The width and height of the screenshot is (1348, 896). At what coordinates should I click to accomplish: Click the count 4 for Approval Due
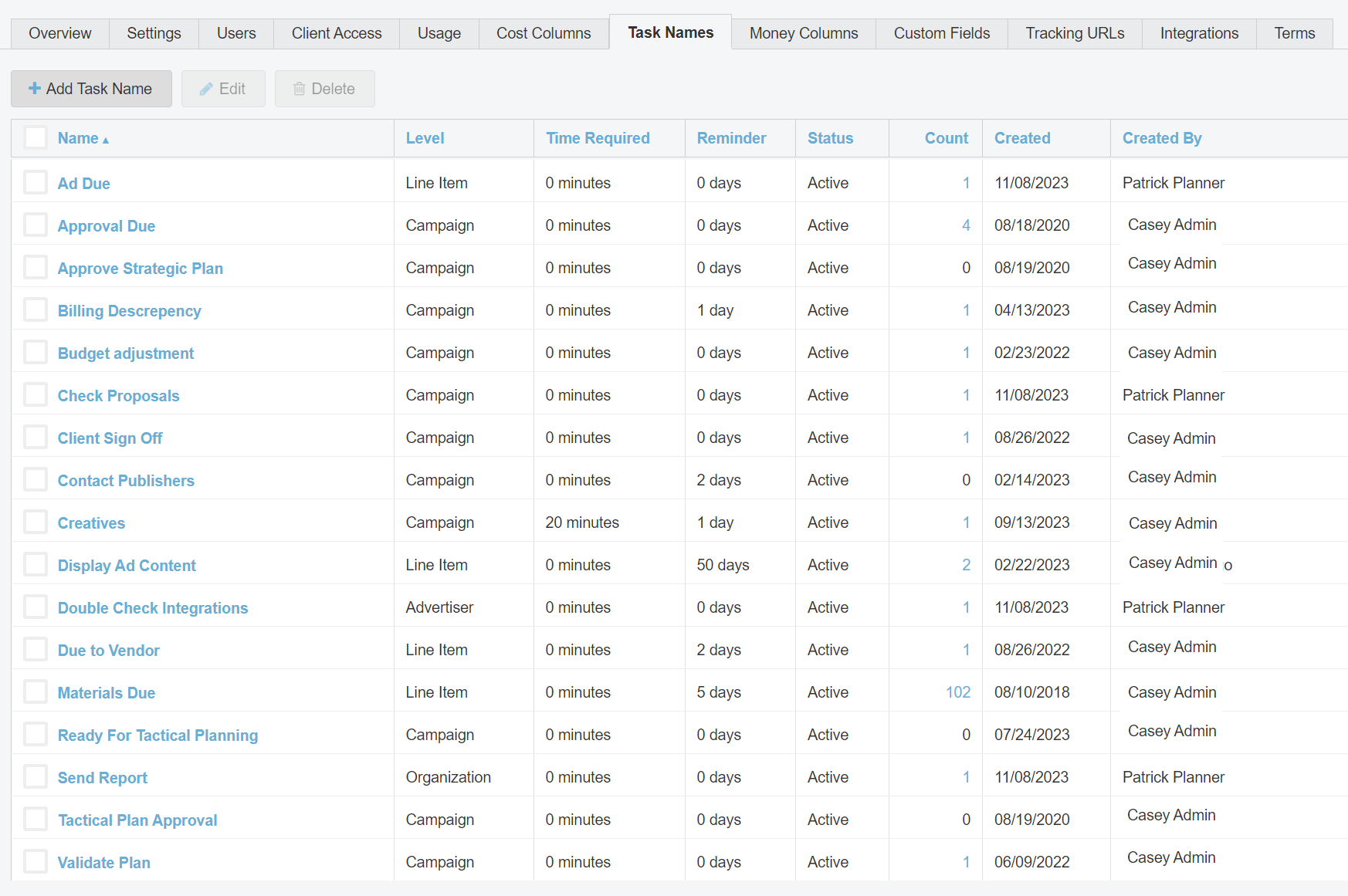pyautogui.click(x=966, y=225)
